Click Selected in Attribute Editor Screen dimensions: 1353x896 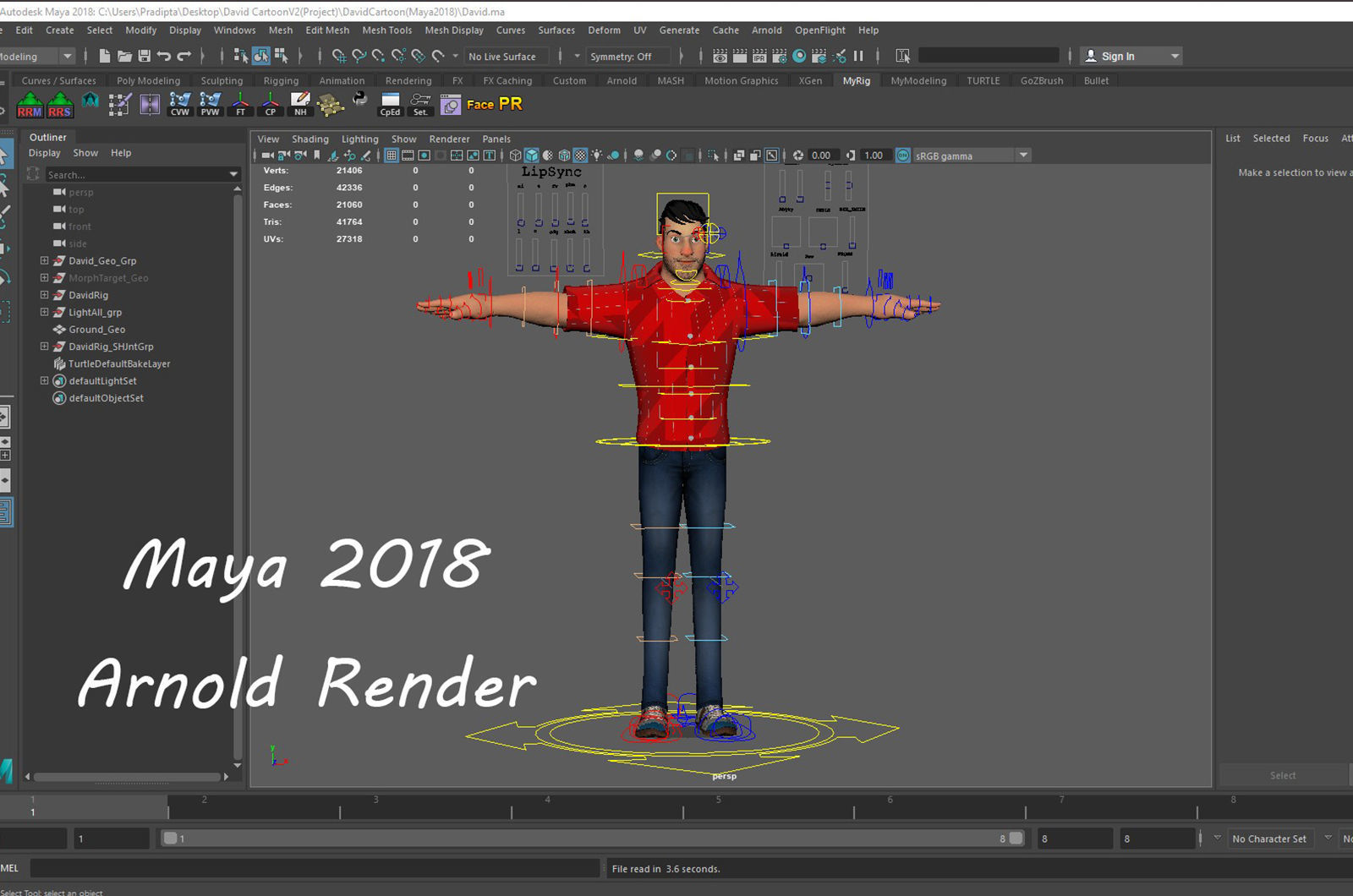click(1271, 139)
